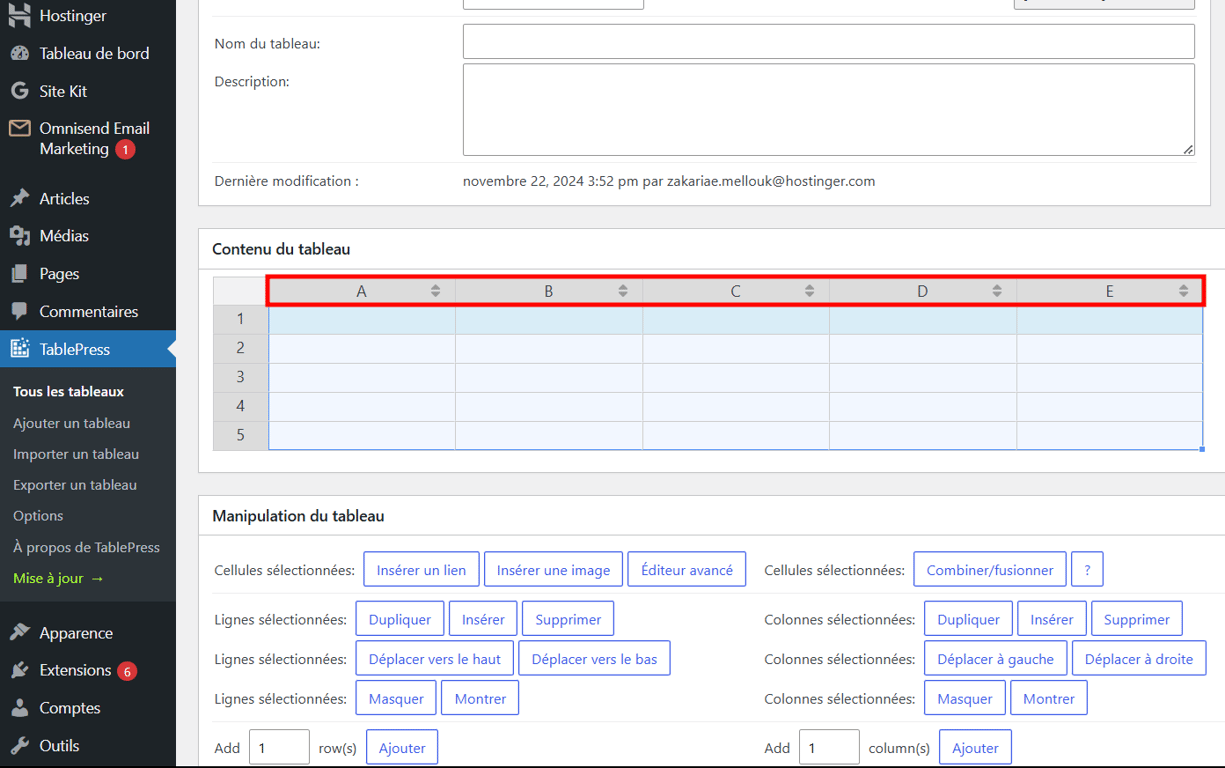
Task: Click Déplacer à gauche button
Action: 996,659
